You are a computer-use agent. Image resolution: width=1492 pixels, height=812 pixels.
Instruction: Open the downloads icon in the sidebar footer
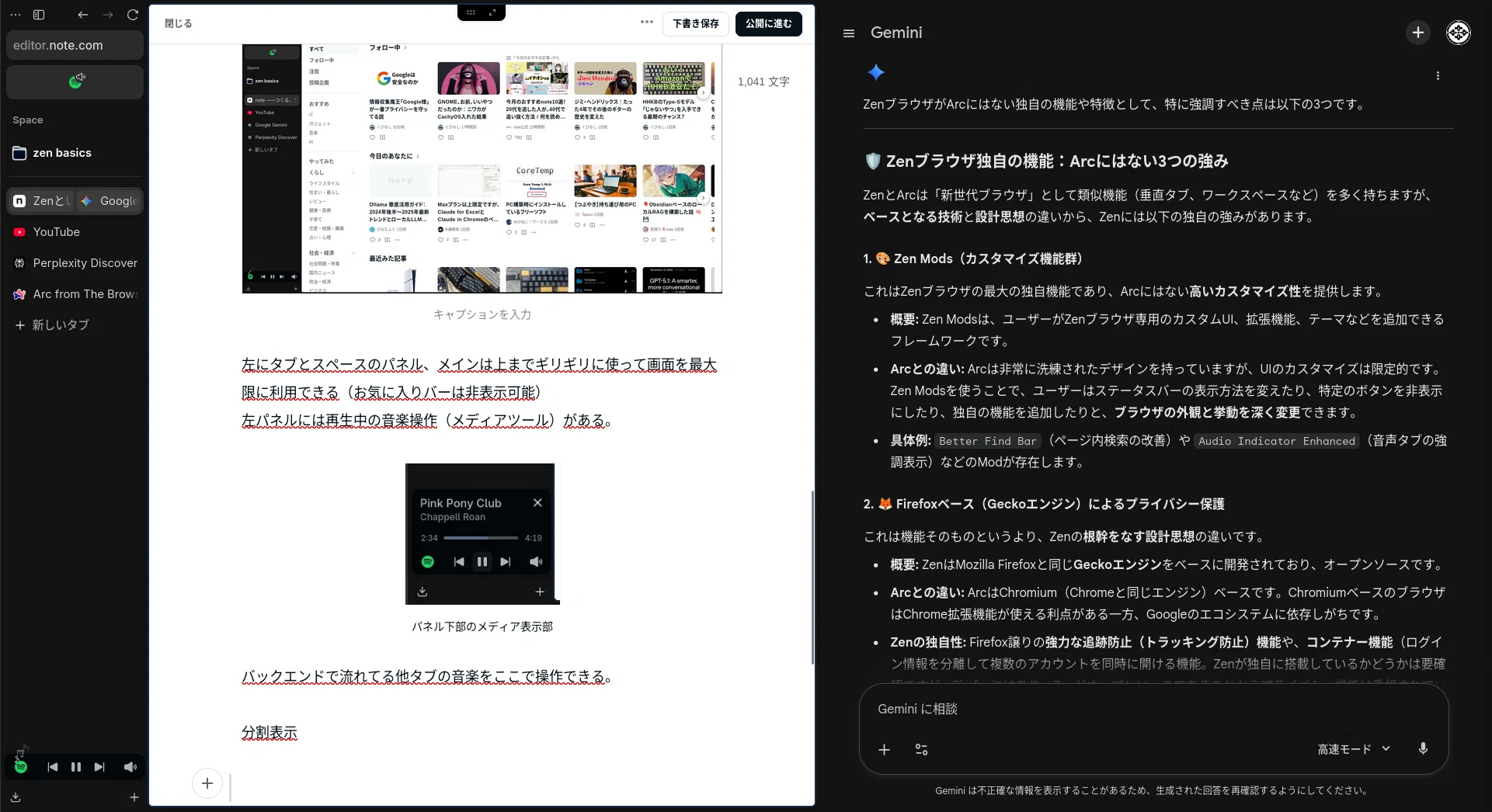point(16,797)
